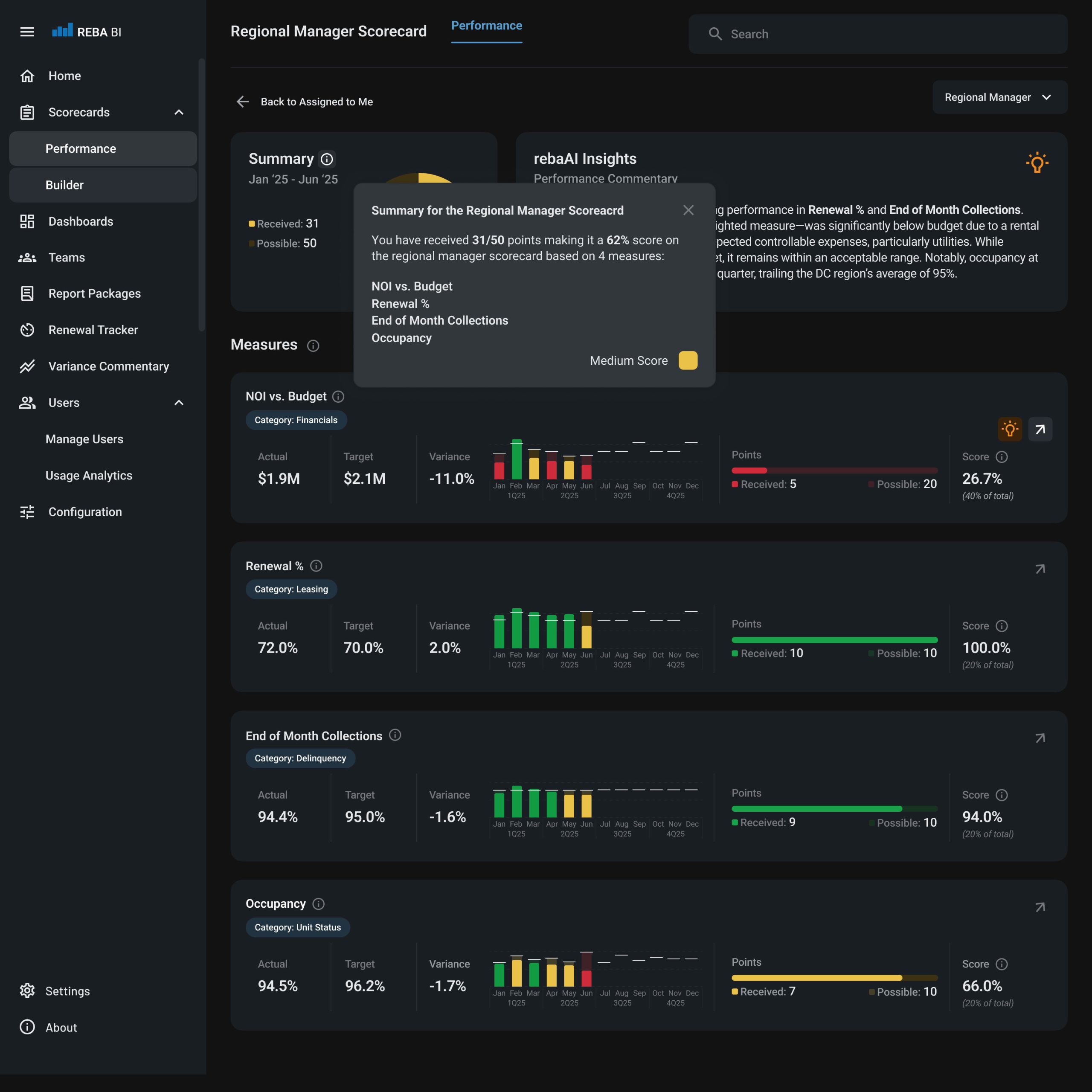Screen dimensions: 1092x1092
Task: Click the Category: Unit Status tag
Action: [x=297, y=927]
